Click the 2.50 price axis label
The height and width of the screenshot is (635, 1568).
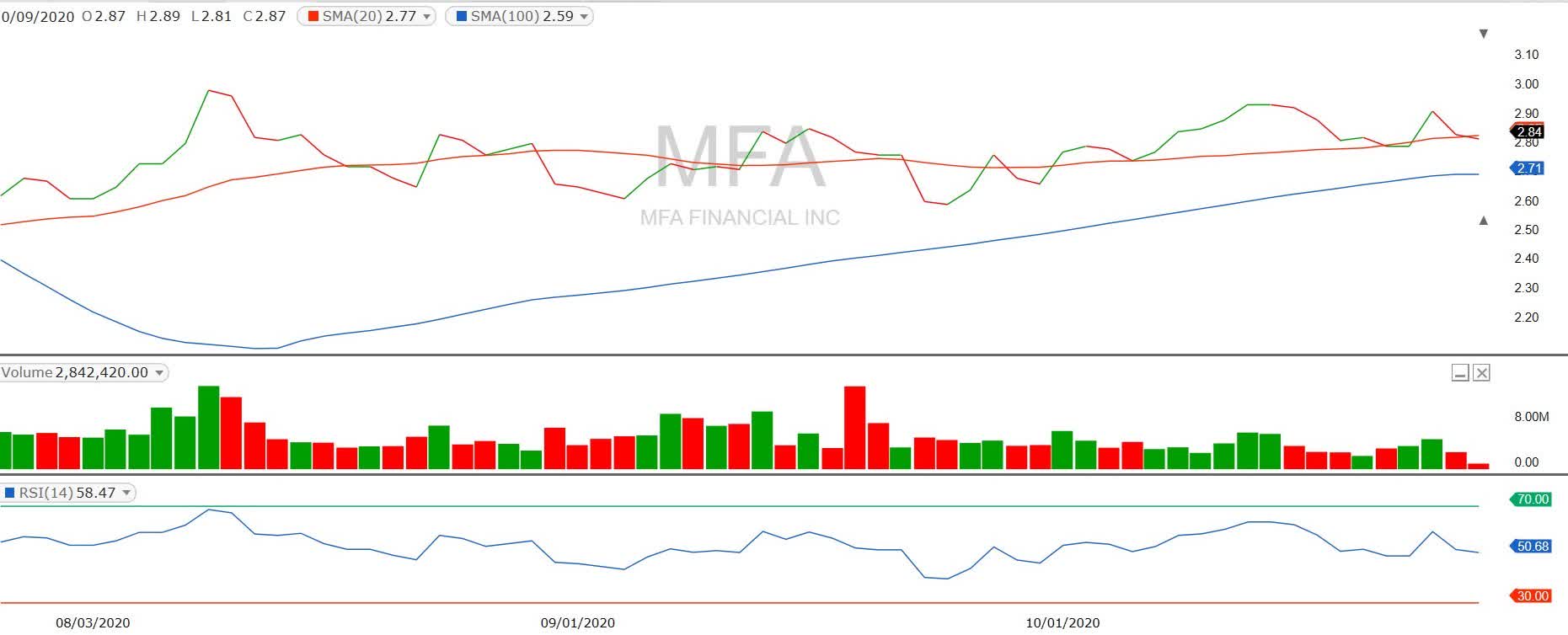1527,230
